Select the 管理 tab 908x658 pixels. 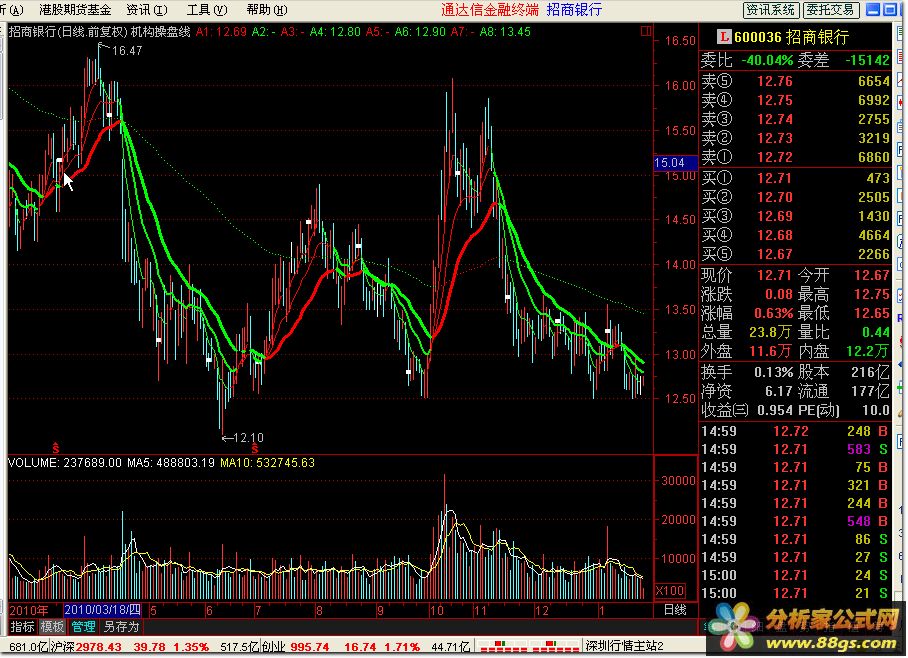click(x=83, y=627)
